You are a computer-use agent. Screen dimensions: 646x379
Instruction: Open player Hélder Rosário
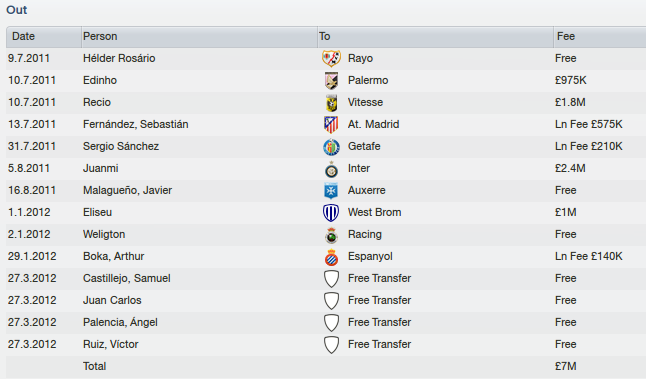(119, 58)
